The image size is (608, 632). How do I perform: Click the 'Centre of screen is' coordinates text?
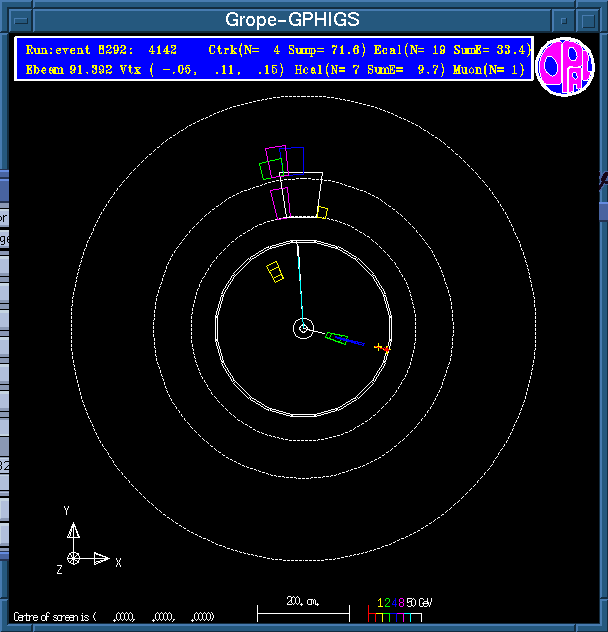[x=112, y=616]
